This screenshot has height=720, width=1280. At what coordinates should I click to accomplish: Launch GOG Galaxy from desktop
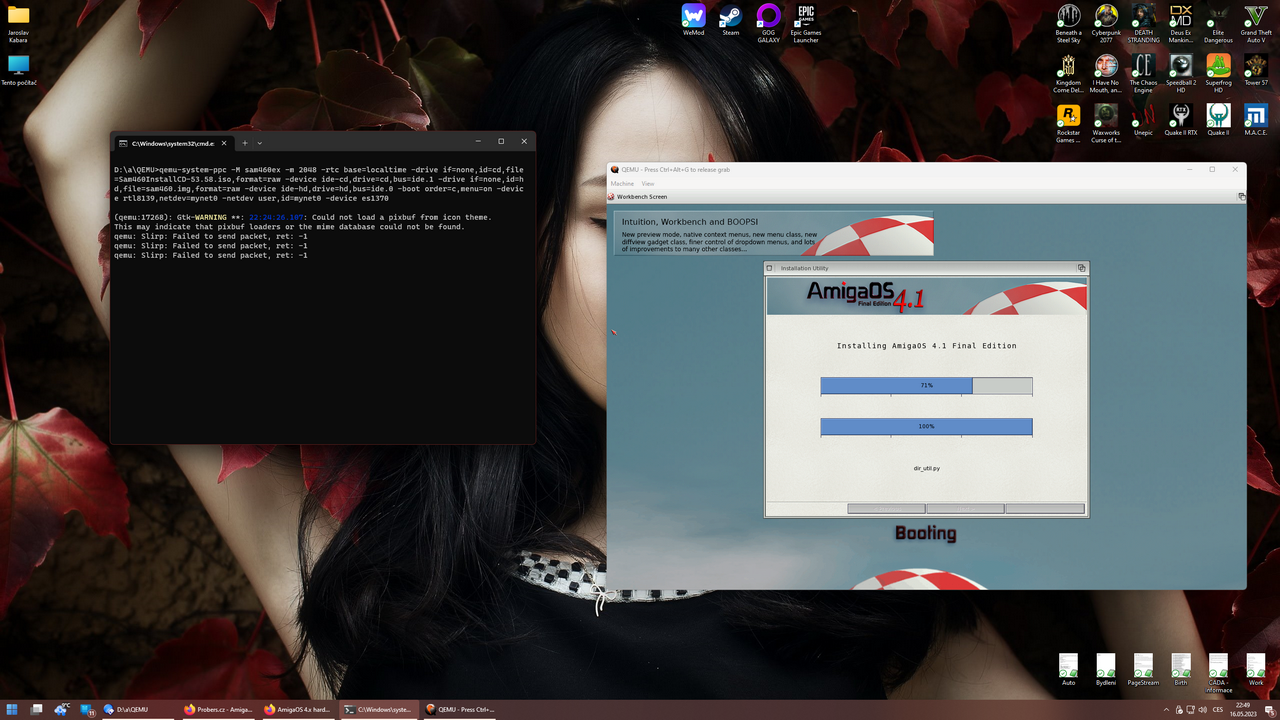(768, 19)
